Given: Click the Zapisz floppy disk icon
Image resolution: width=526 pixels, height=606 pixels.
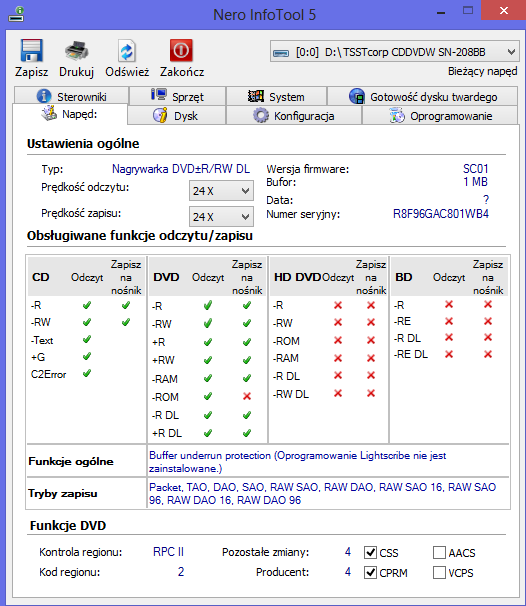Looking at the screenshot, I should click(31, 50).
